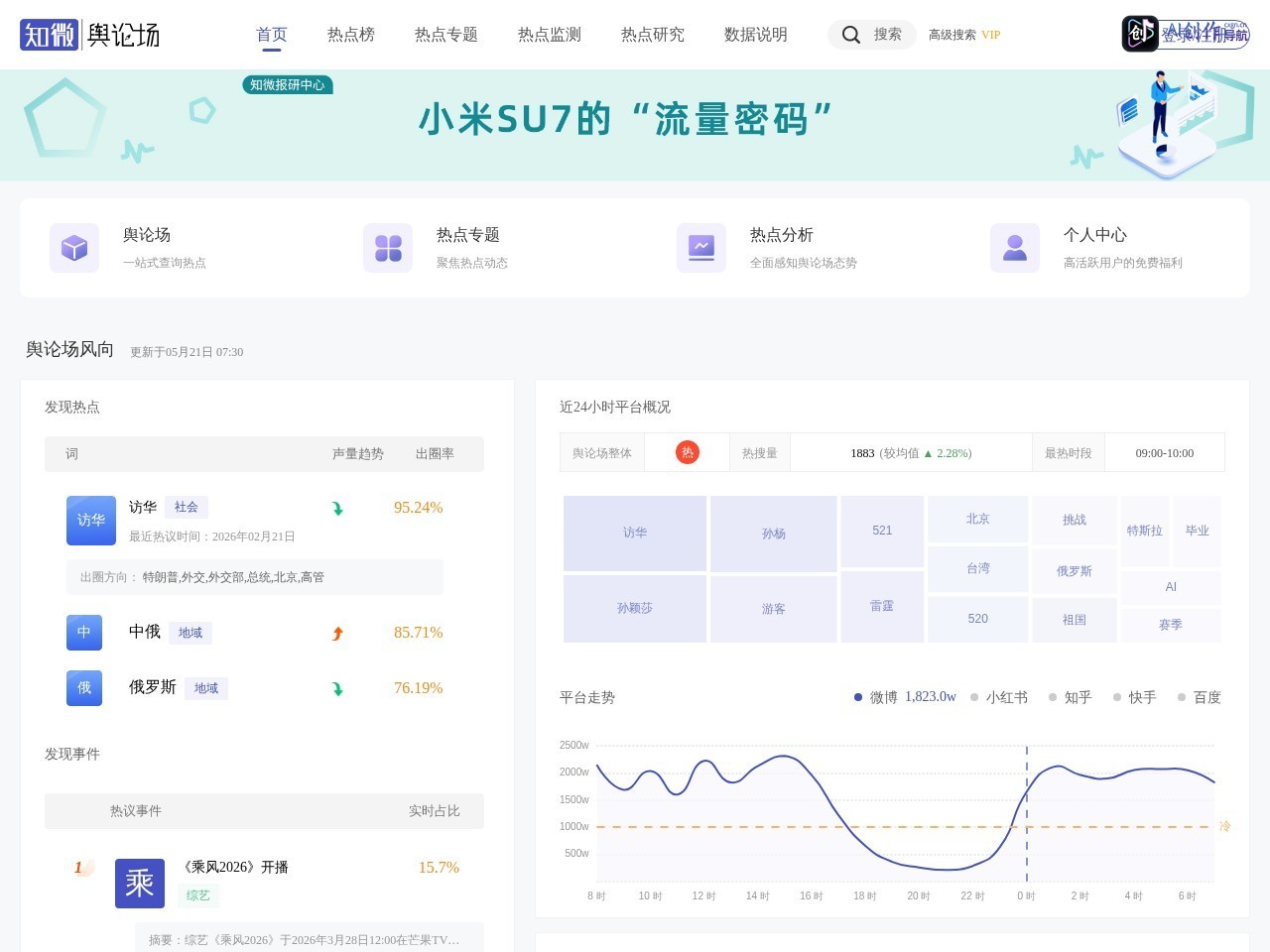This screenshot has height=952, width=1270.
Task: Click the 北京 treemap block
Action: click(x=978, y=519)
